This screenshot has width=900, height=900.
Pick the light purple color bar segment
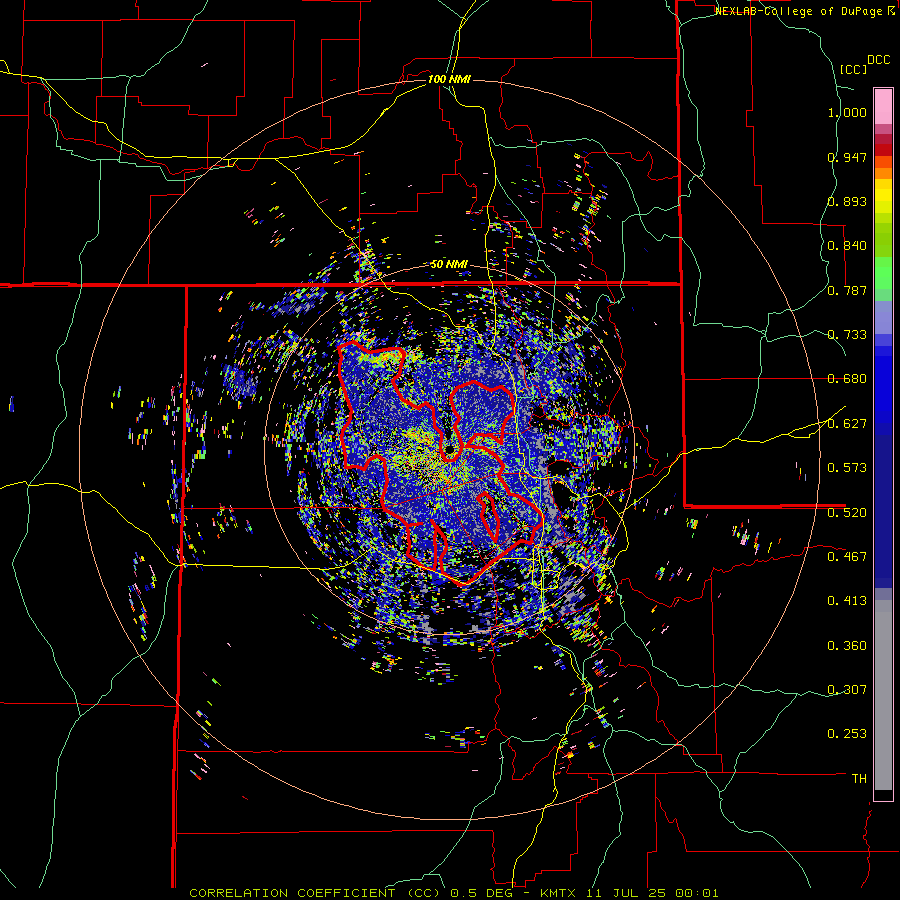pos(883,317)
